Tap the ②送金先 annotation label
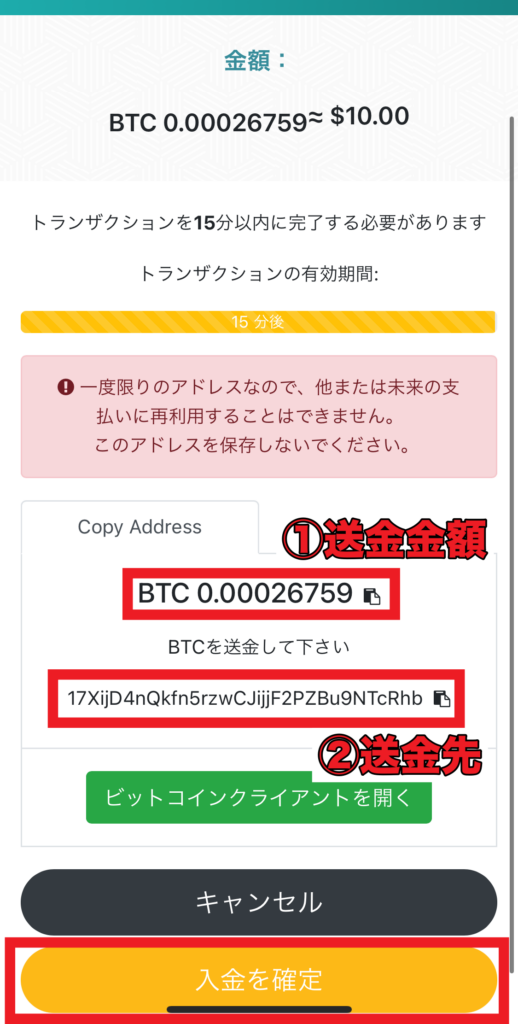The width and height of the screenshot is (518, 1024). (399, 758)
